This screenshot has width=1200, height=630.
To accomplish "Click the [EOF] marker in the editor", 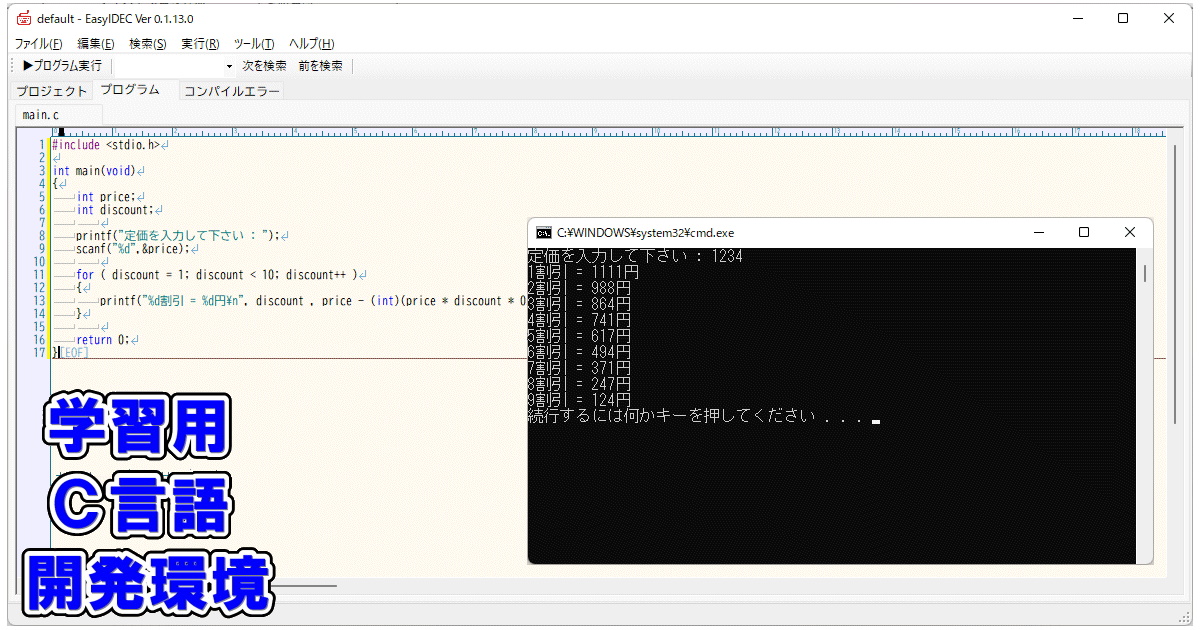I will click(73, 353).
